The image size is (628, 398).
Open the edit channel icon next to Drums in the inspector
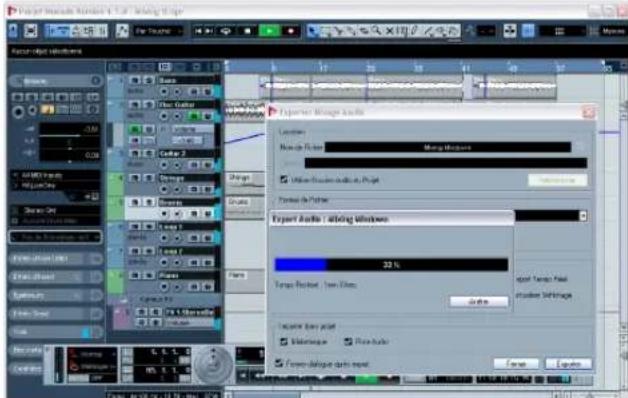click(x=95, y=81)
